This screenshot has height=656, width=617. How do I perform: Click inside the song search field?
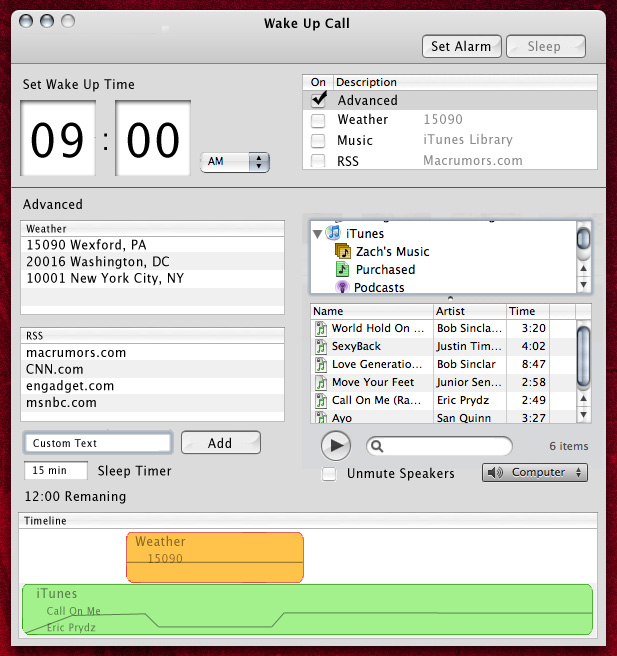439,446
